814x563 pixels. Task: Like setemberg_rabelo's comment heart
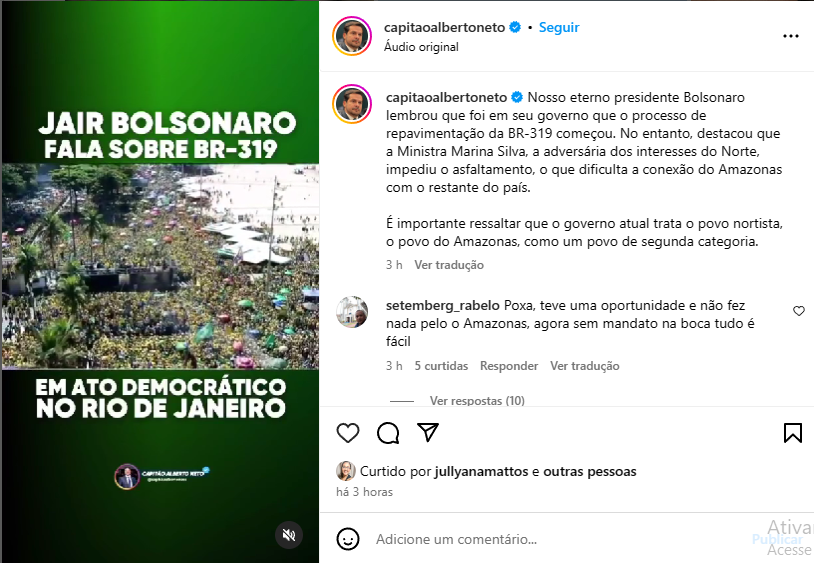point(799,311)
